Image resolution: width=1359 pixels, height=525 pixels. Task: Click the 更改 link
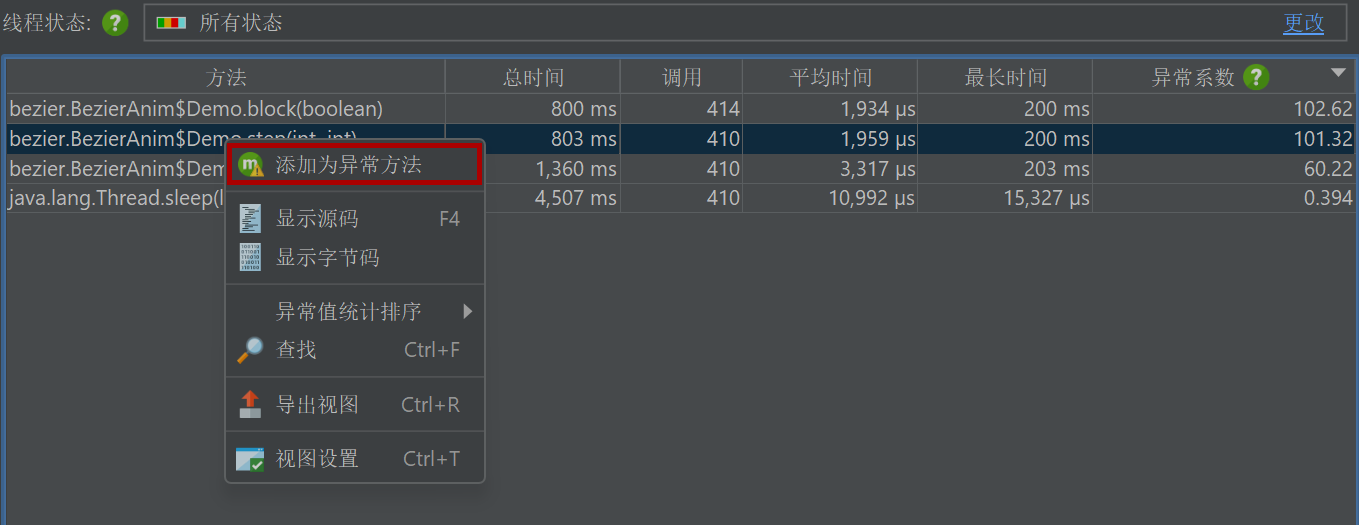[x=1304, y=23]
